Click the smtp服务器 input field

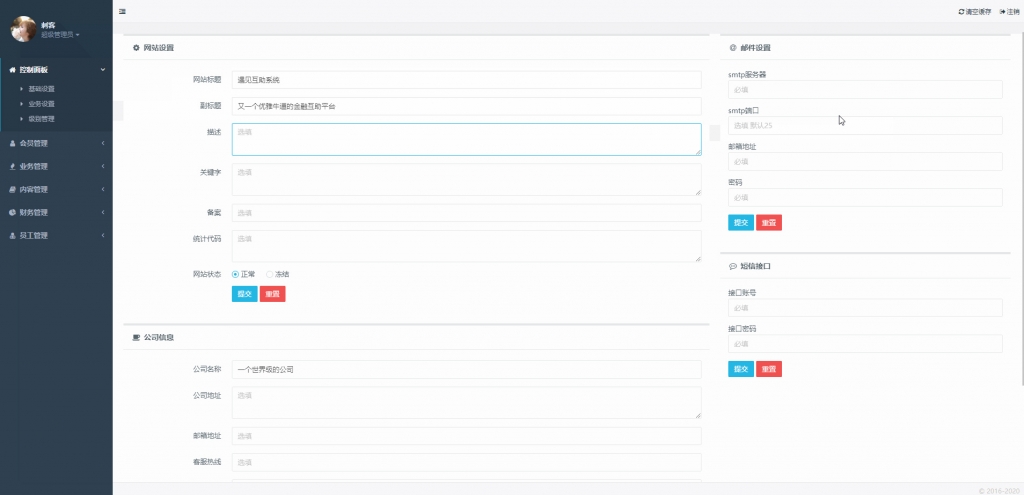tap(865, 89)
